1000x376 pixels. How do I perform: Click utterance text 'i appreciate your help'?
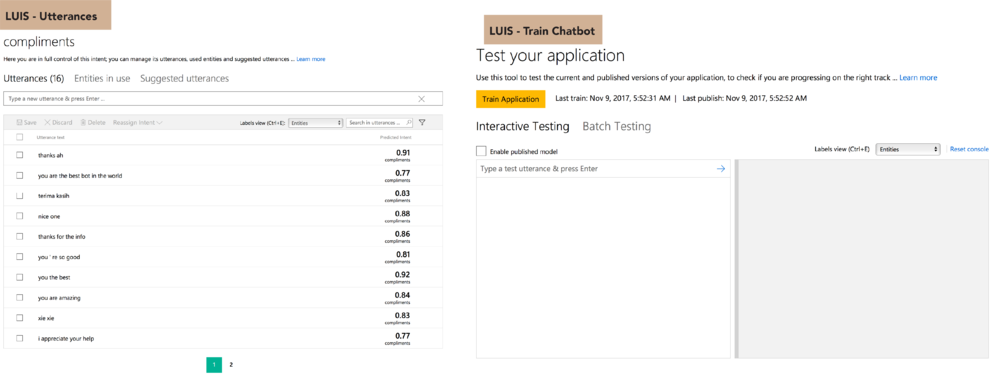click(x=66, y=338)
